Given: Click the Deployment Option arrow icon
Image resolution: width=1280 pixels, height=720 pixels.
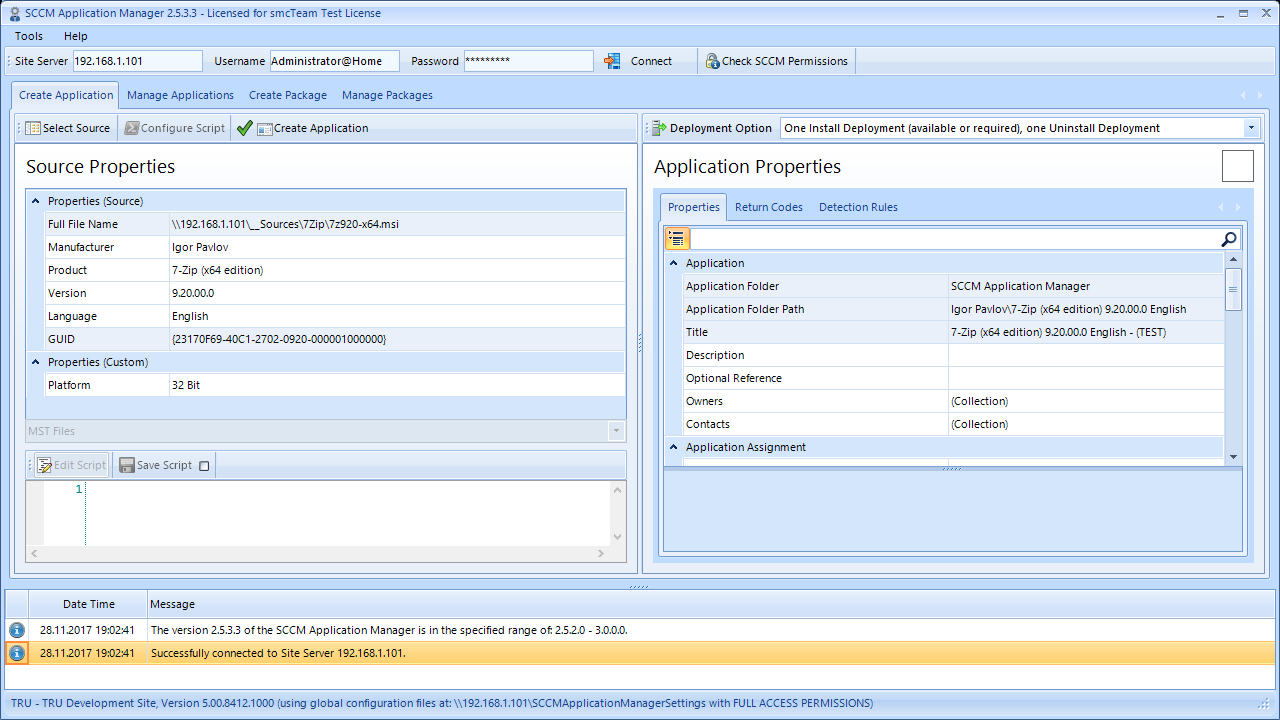Looking at the screenshot, I should pos(659,128).
